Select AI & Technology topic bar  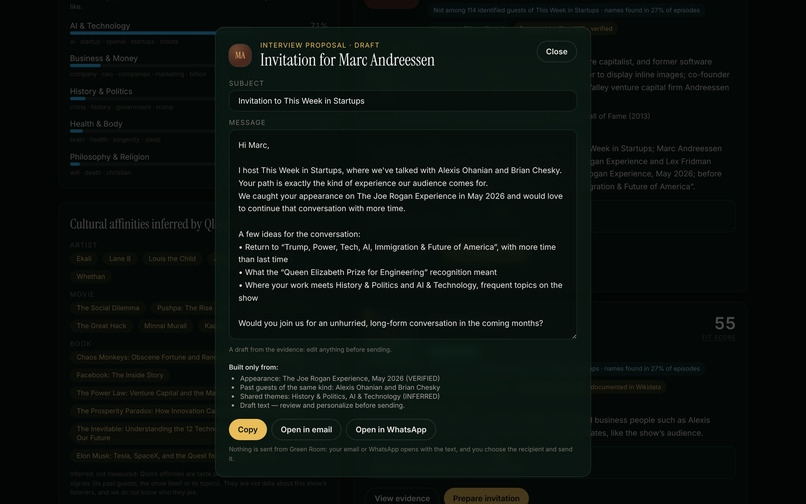coord(143,33)
